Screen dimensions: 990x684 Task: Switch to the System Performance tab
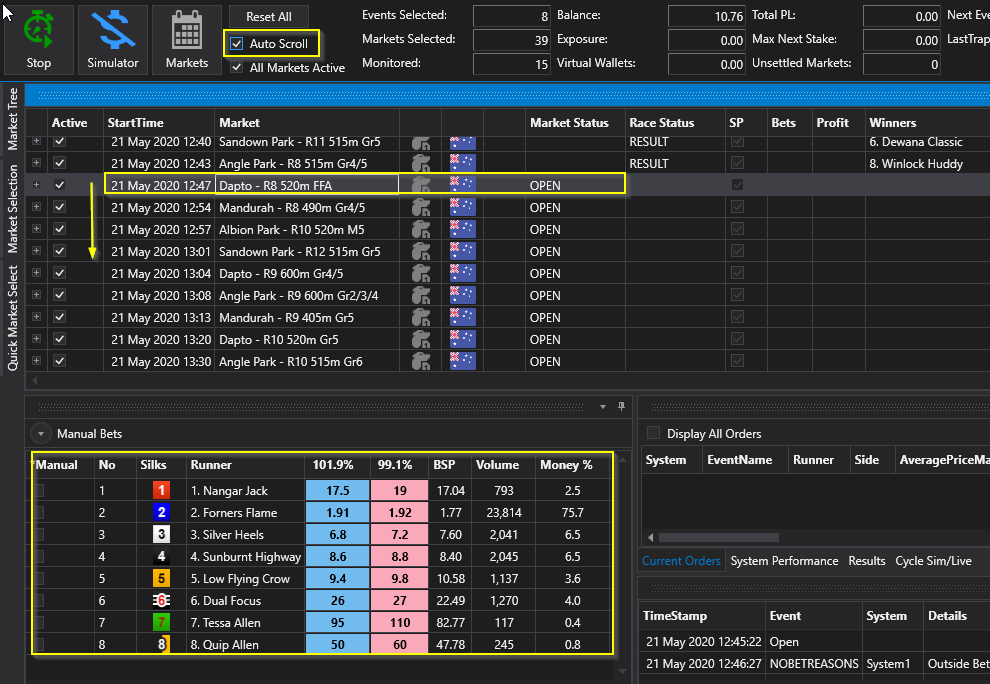coord(784,561)
